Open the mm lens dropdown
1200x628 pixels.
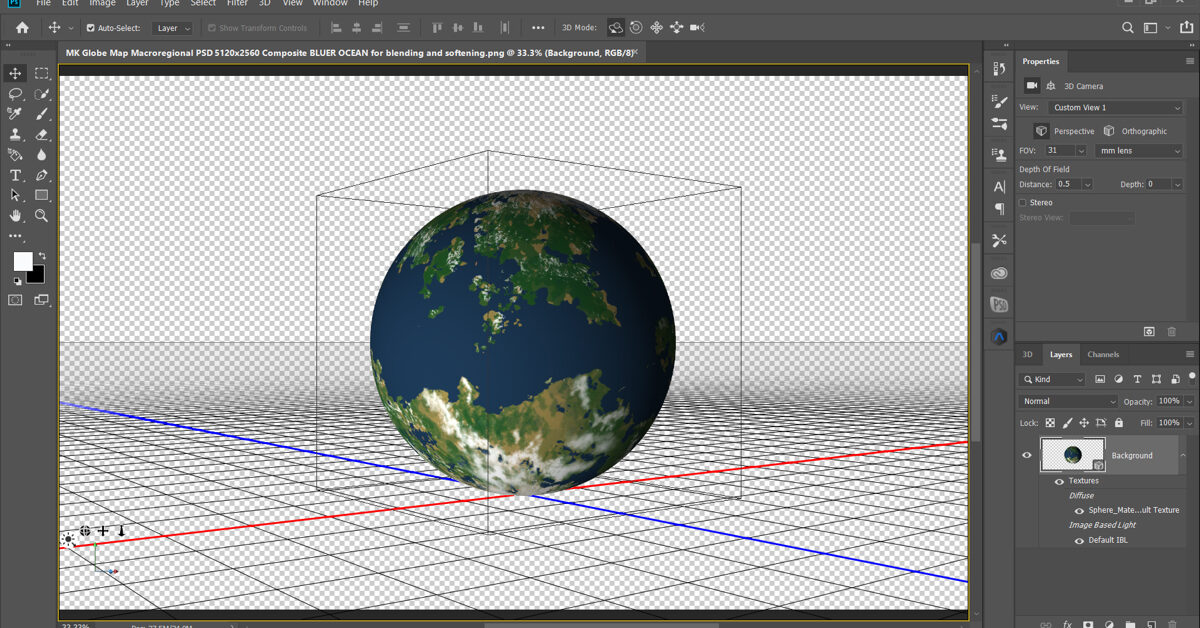(1138, 150)
